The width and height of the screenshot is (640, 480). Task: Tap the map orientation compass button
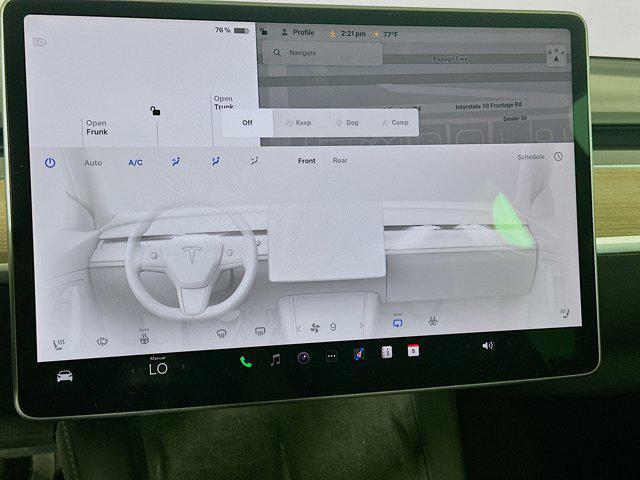556,56
